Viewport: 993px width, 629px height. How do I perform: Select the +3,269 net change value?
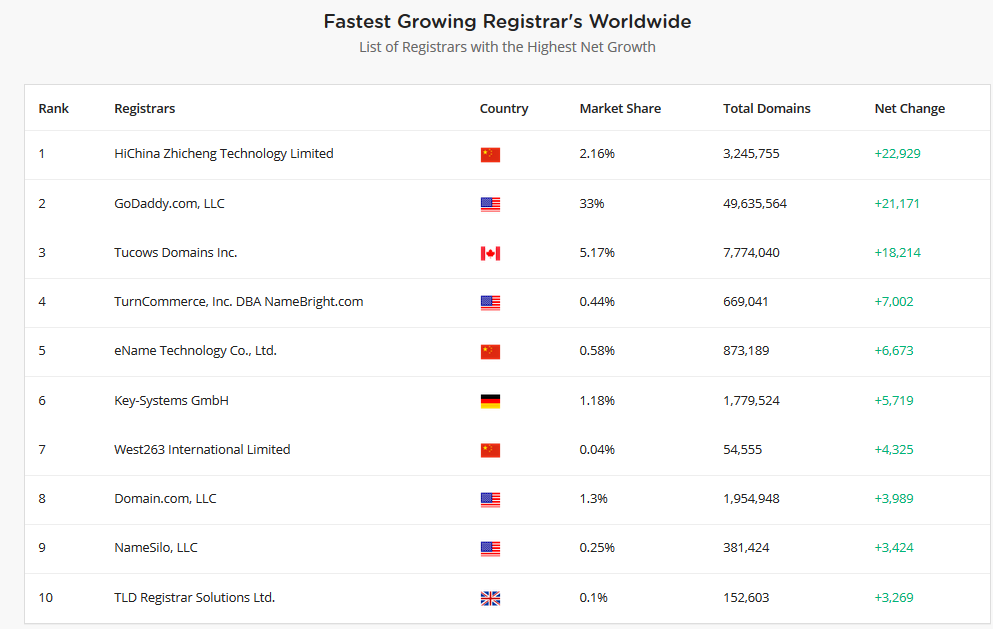point(894,597)
